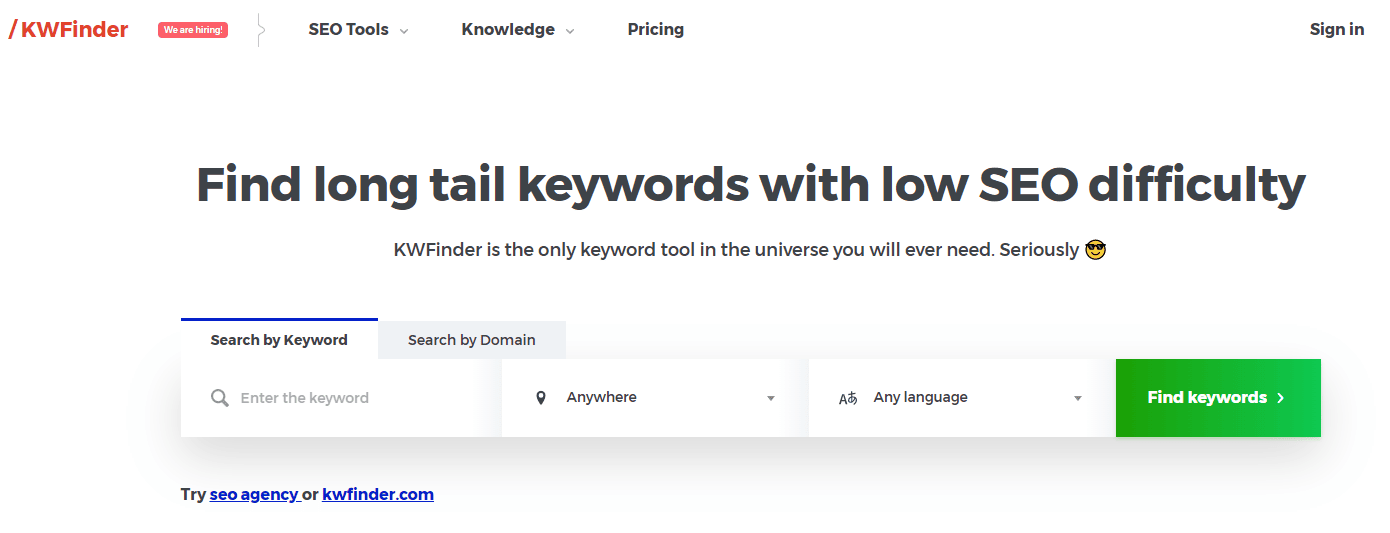Click the arrow icon on Find keywords
Image resolution: width=1390 pixels, height=533 pixels.
pyautogui.click(x=1281, y=398)
